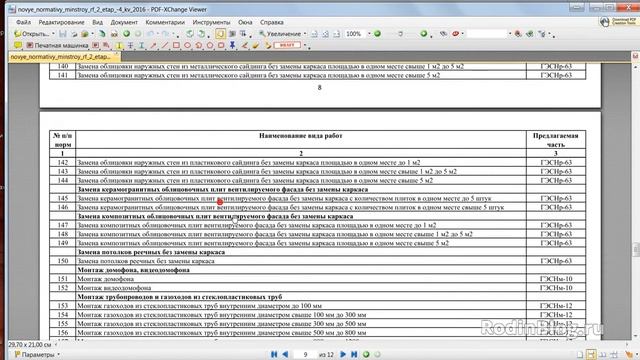
Task: Go to last page button
Action: (354, 355)
